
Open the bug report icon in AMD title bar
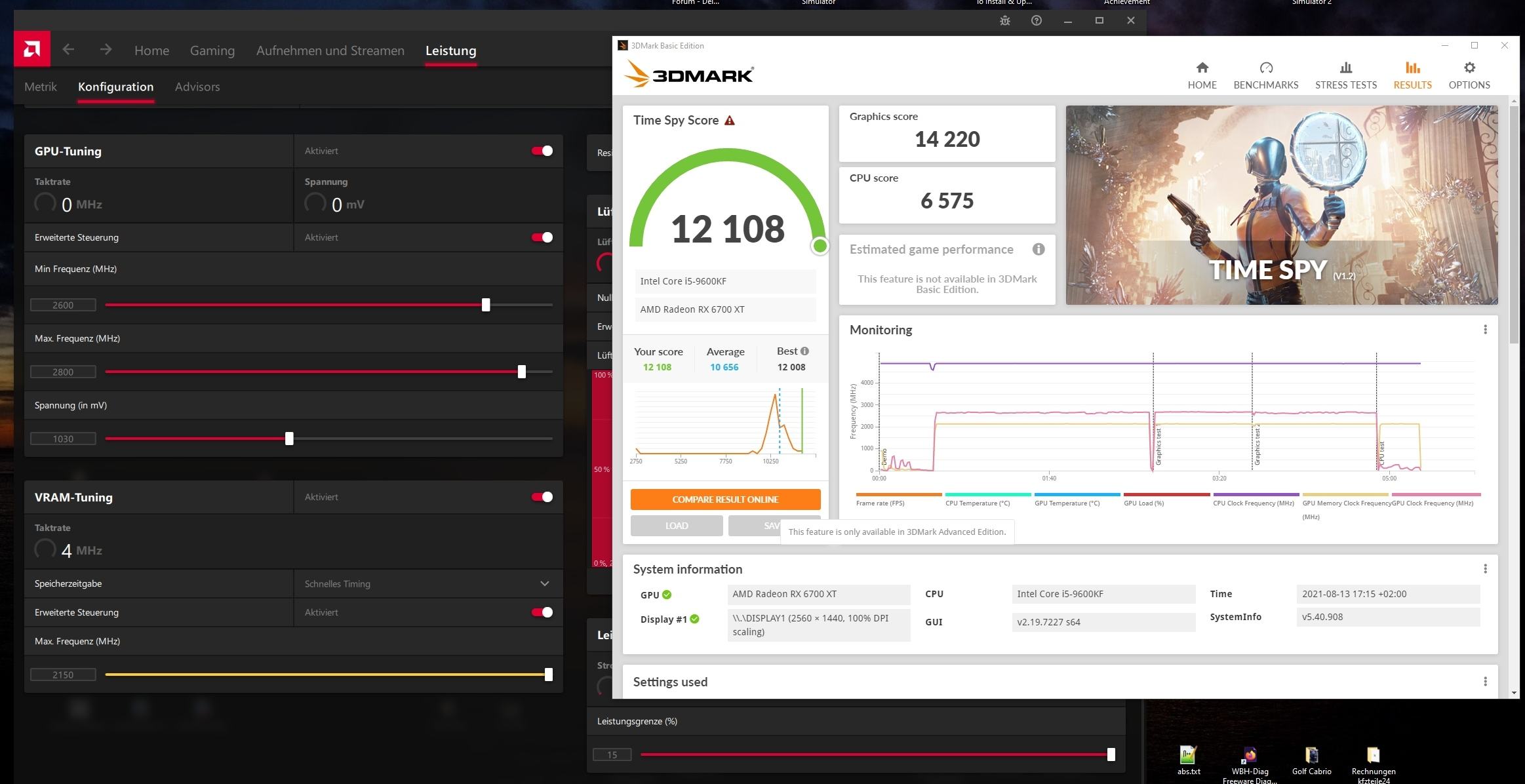click(1005, 21)
